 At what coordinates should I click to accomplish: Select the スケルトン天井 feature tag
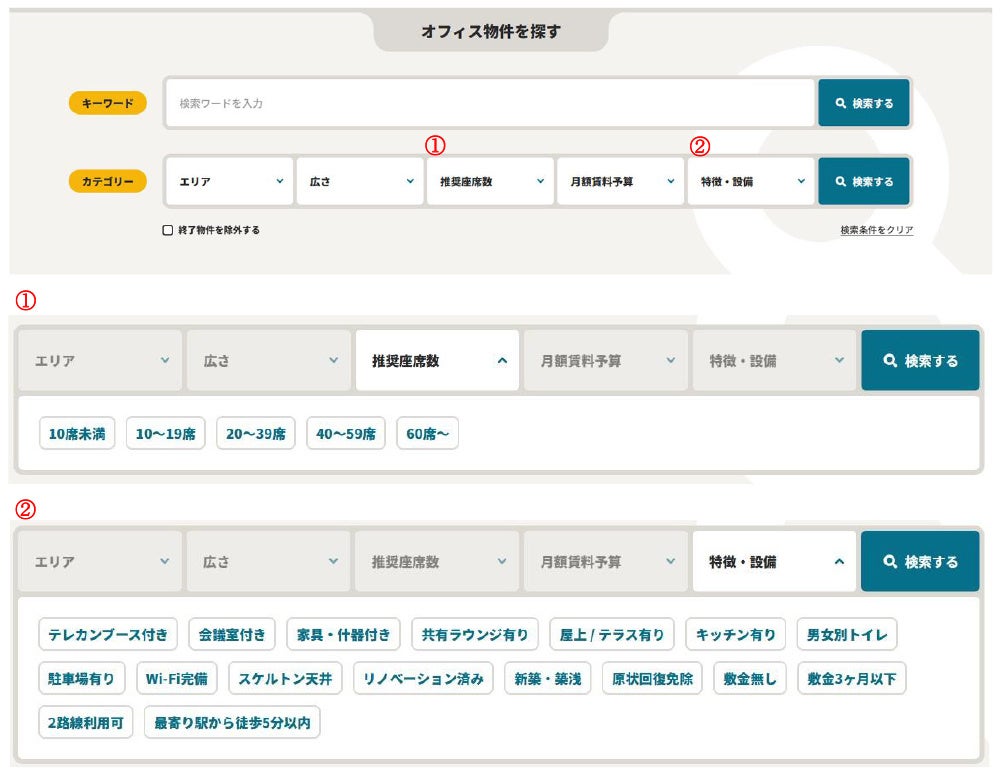[x=285, y=679]
